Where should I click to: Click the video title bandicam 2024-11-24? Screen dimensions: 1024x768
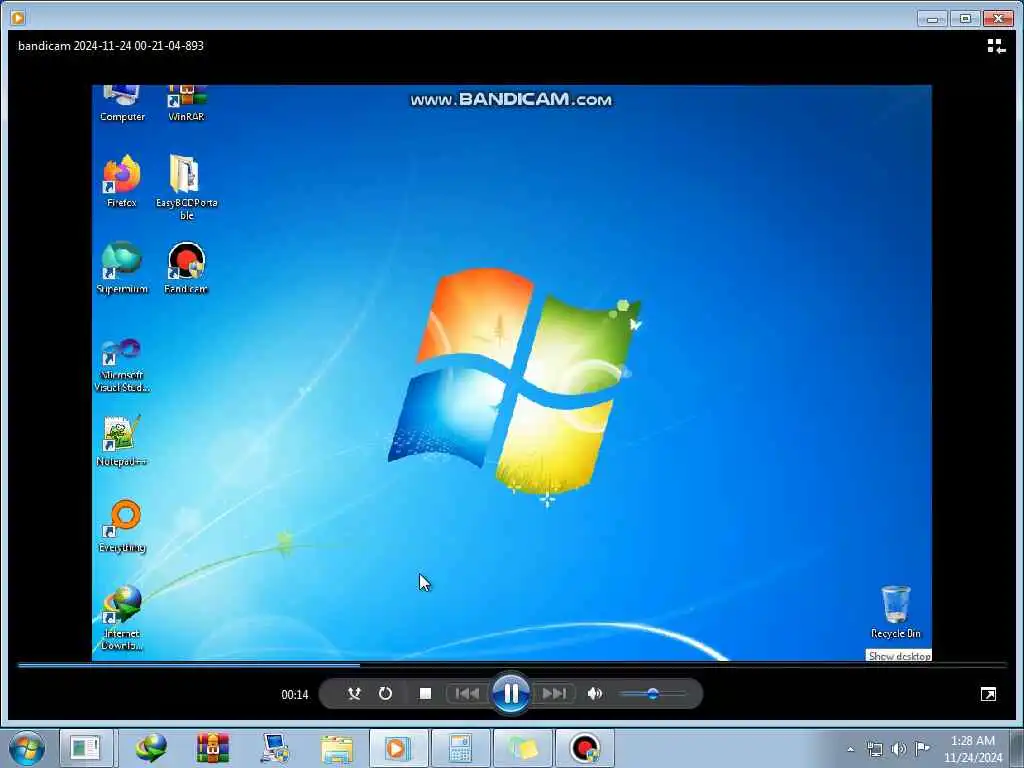tap(111, 46)
